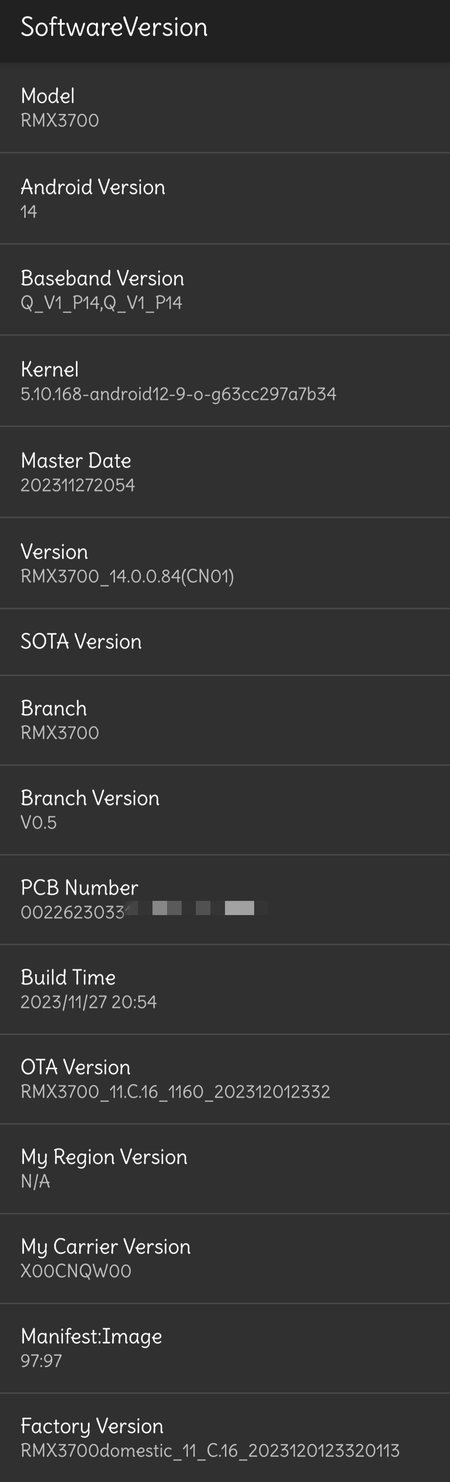The image size is (450, 1482).
Task: Tap the SOTA Version entry
Action: [x=225, y=642]
